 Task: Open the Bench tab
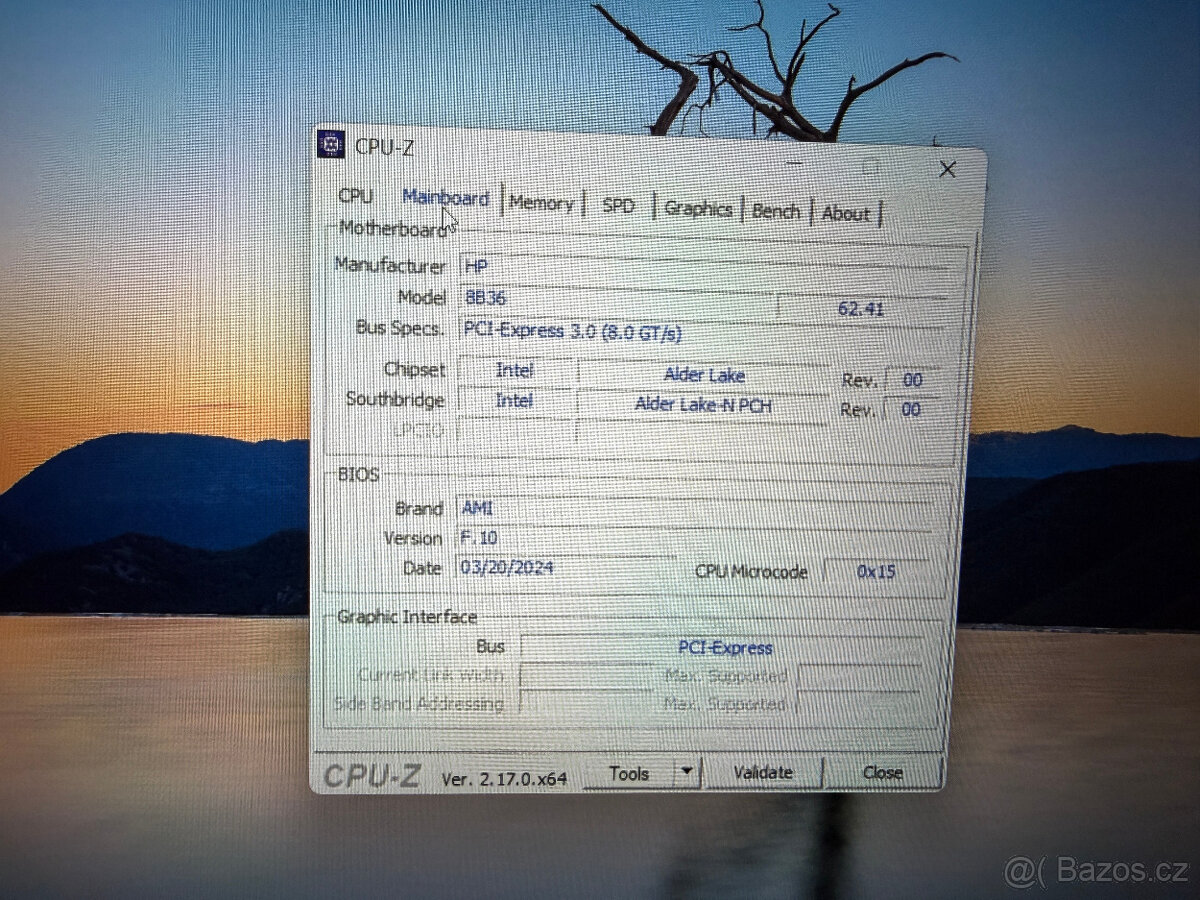point(776,211)
